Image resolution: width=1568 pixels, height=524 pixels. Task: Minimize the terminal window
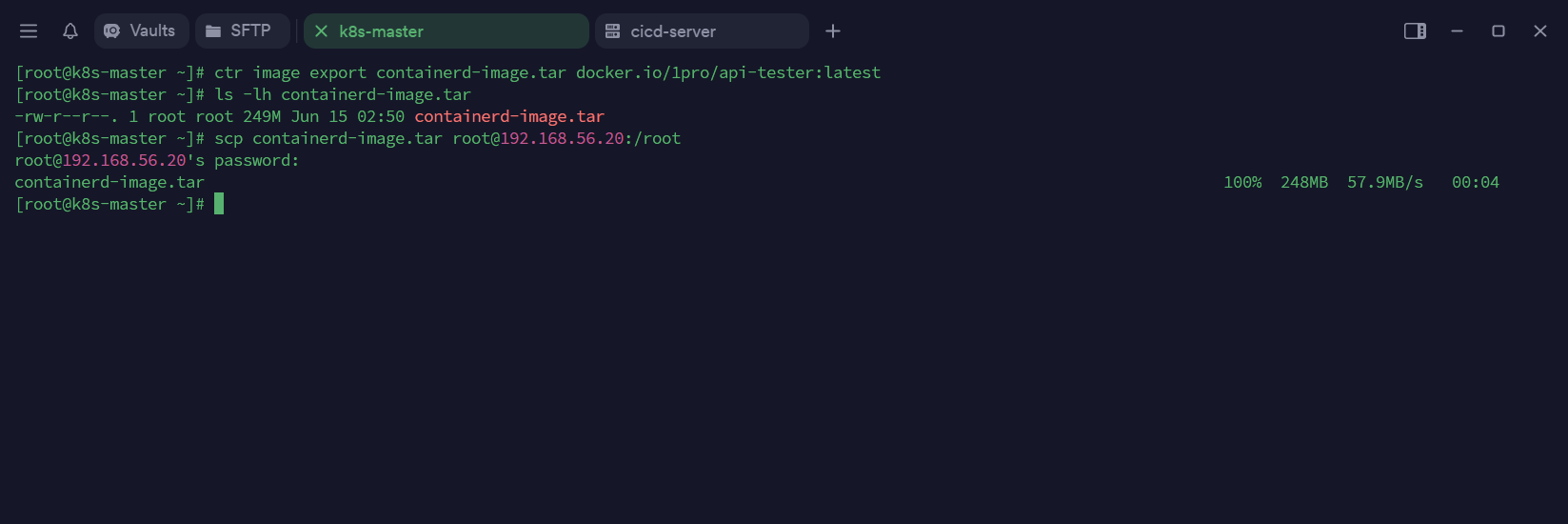[1457, 31]
